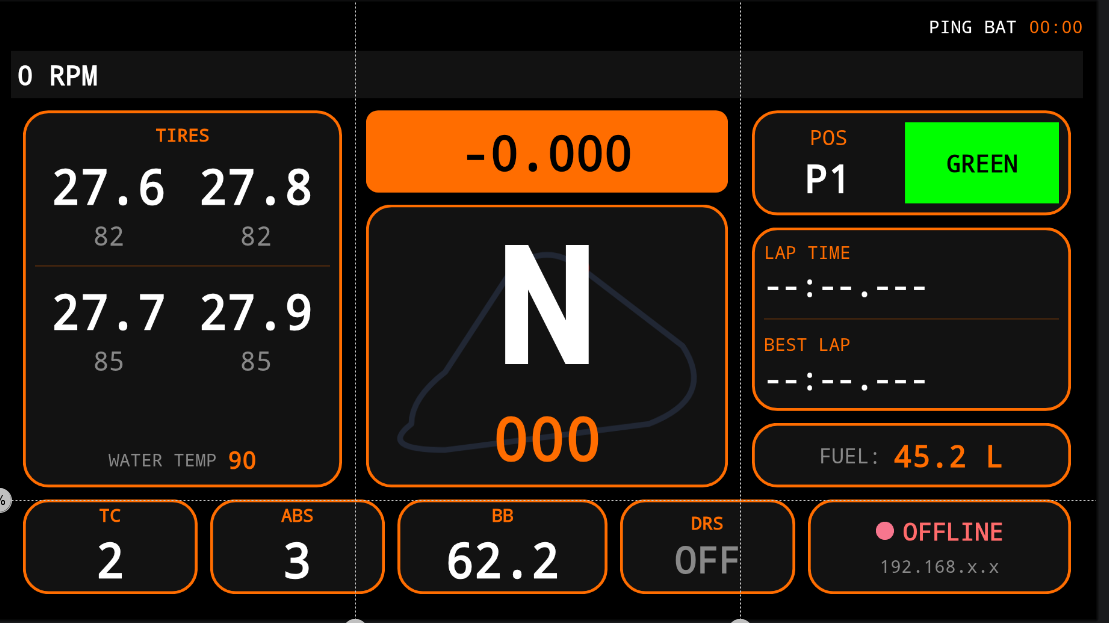Click the gear indicator N

(546, 304)
